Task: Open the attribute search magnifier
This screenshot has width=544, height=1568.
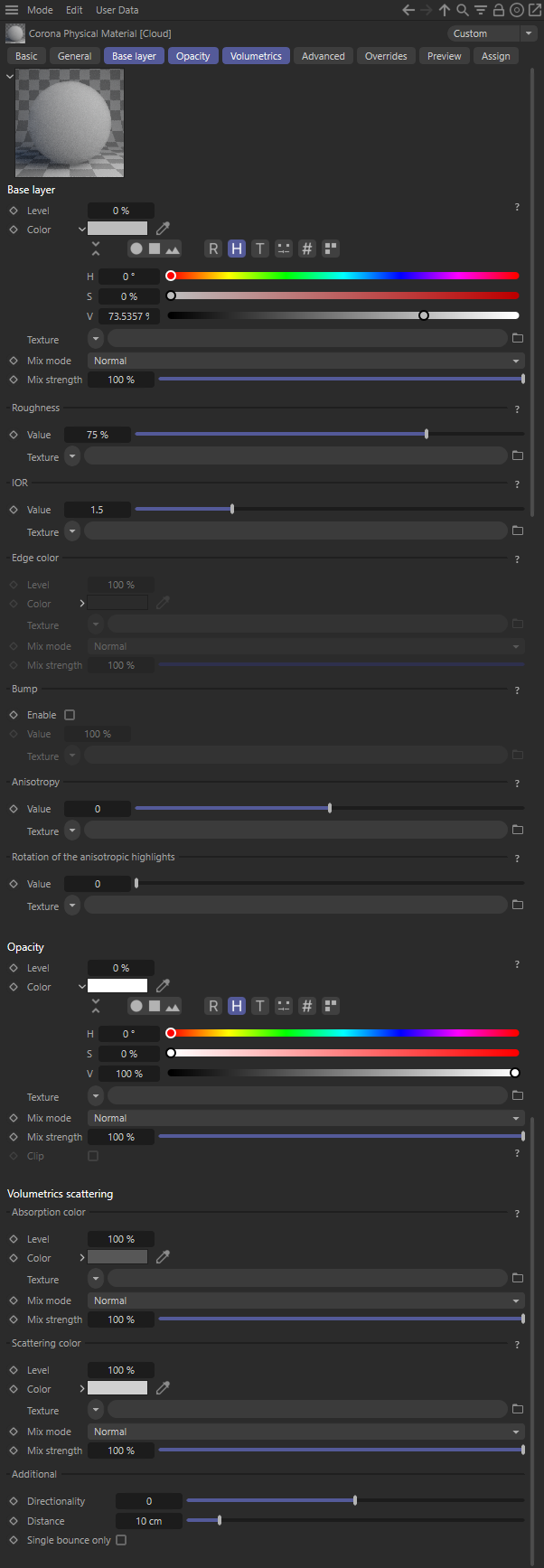Action: click(x=462, y=10)
